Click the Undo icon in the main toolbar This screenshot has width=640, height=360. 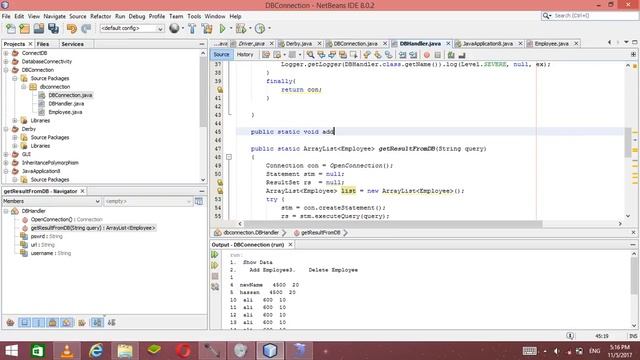coord(72,29)
